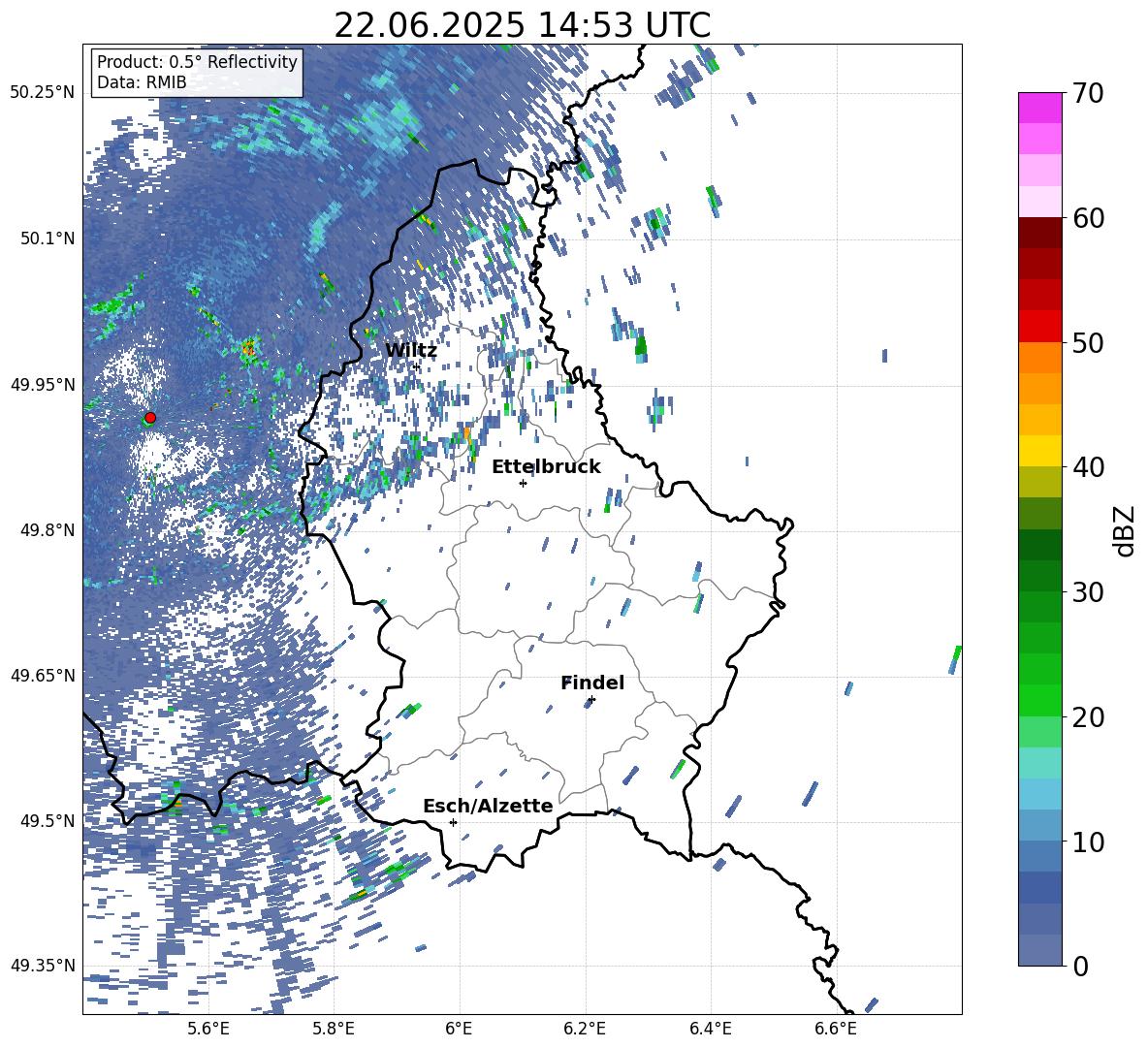The image size is (1148, 1048).
Task: Click the Wiltz city label
Action: [x=411, y=351]
